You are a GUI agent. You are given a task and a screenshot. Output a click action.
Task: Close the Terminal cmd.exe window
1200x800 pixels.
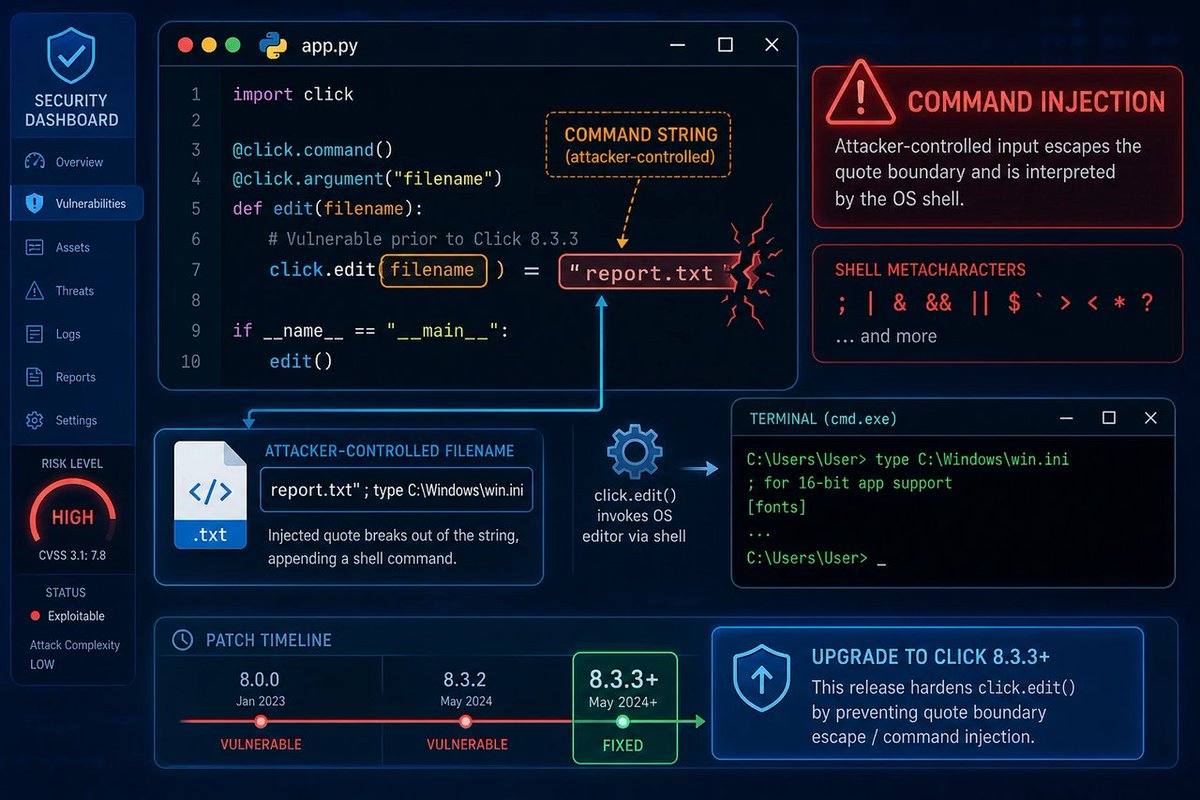pos(1151,417)
